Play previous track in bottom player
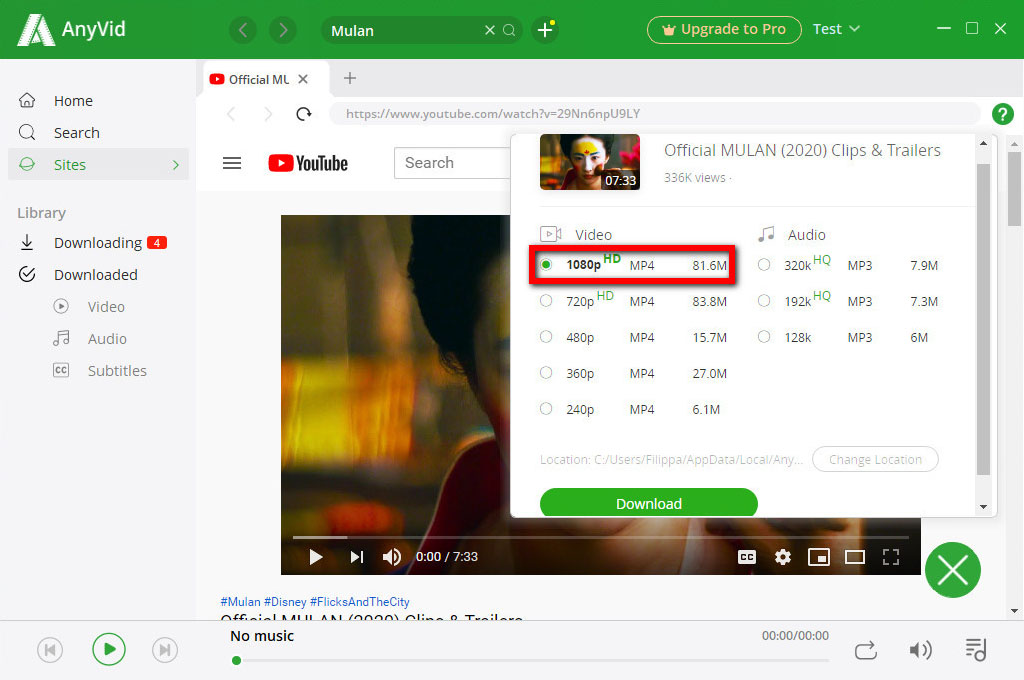The image size is (1024, 680). coord(50,650)
